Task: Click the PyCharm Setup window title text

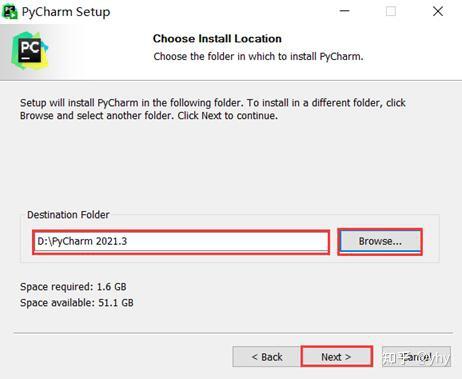Action: tap(66, 12)
